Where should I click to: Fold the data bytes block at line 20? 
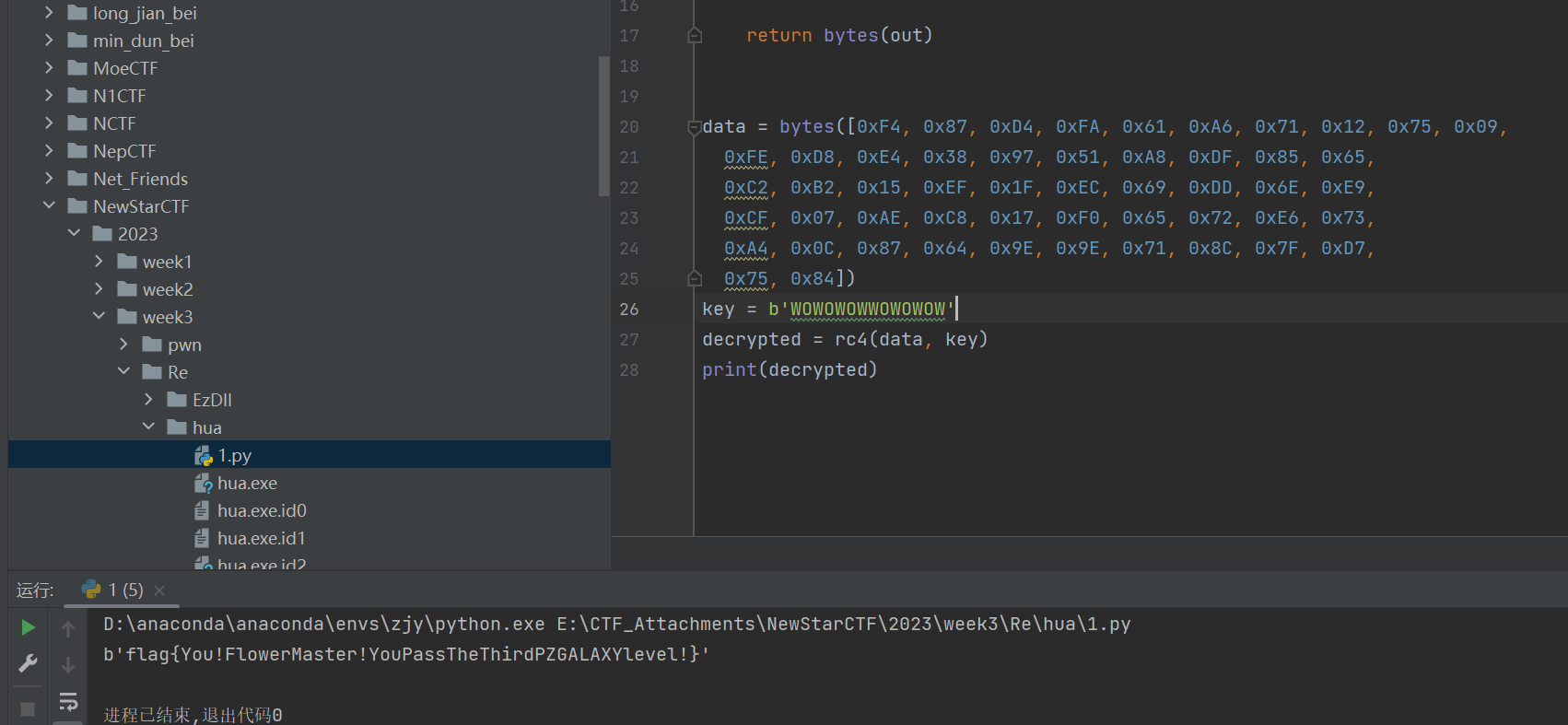[695, 127]
